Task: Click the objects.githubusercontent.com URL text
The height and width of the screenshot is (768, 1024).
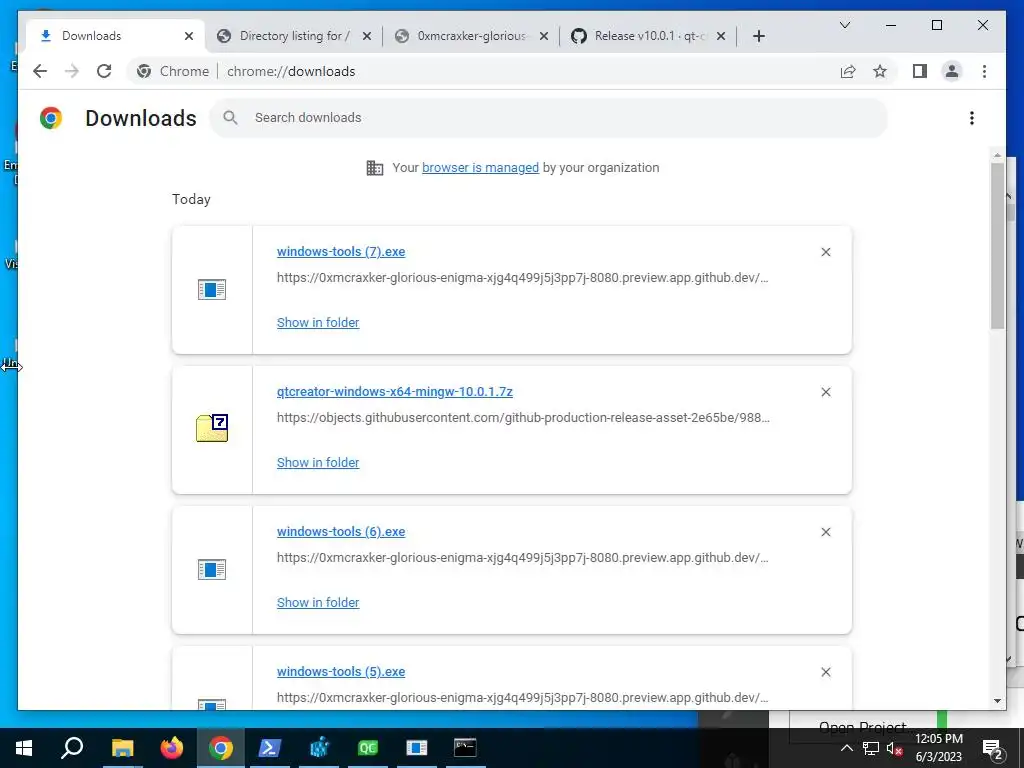Action: click(x=523, y=418)
